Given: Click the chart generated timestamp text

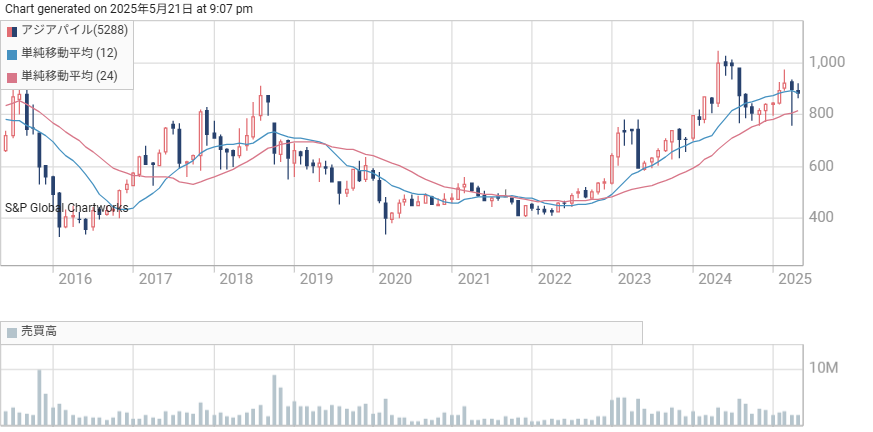Looking at the screenshot, I should coord(129,9).
